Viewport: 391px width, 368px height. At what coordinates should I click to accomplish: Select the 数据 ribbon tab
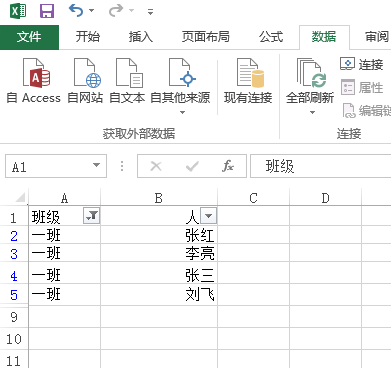pos(324,37)
